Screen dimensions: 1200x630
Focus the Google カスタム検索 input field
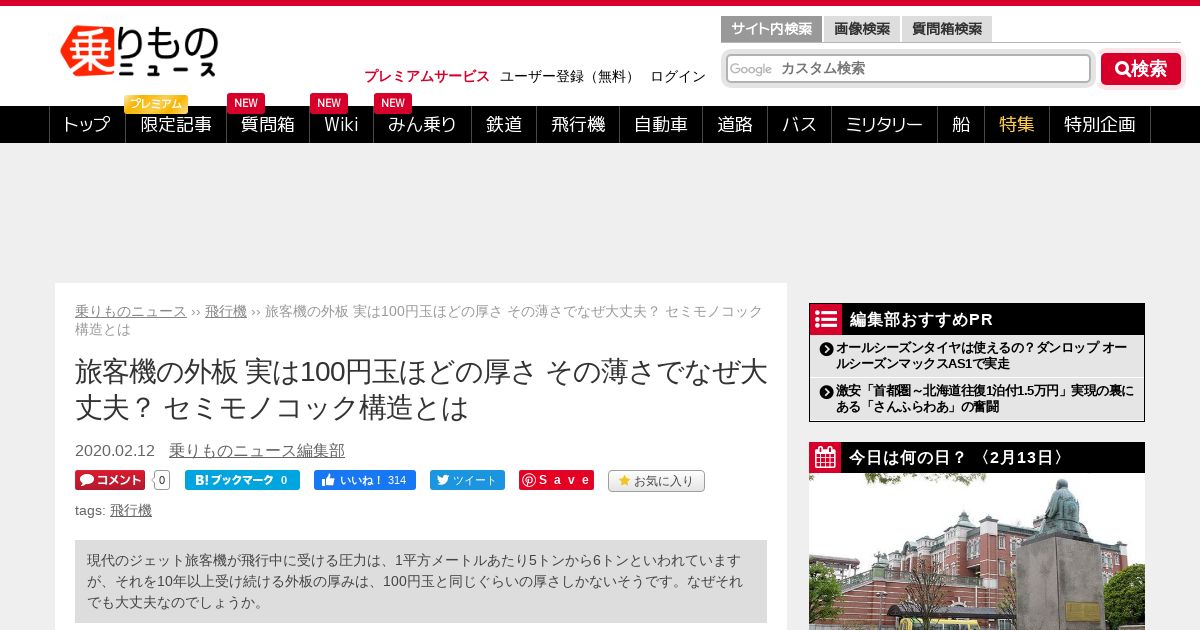pos(908,69)
